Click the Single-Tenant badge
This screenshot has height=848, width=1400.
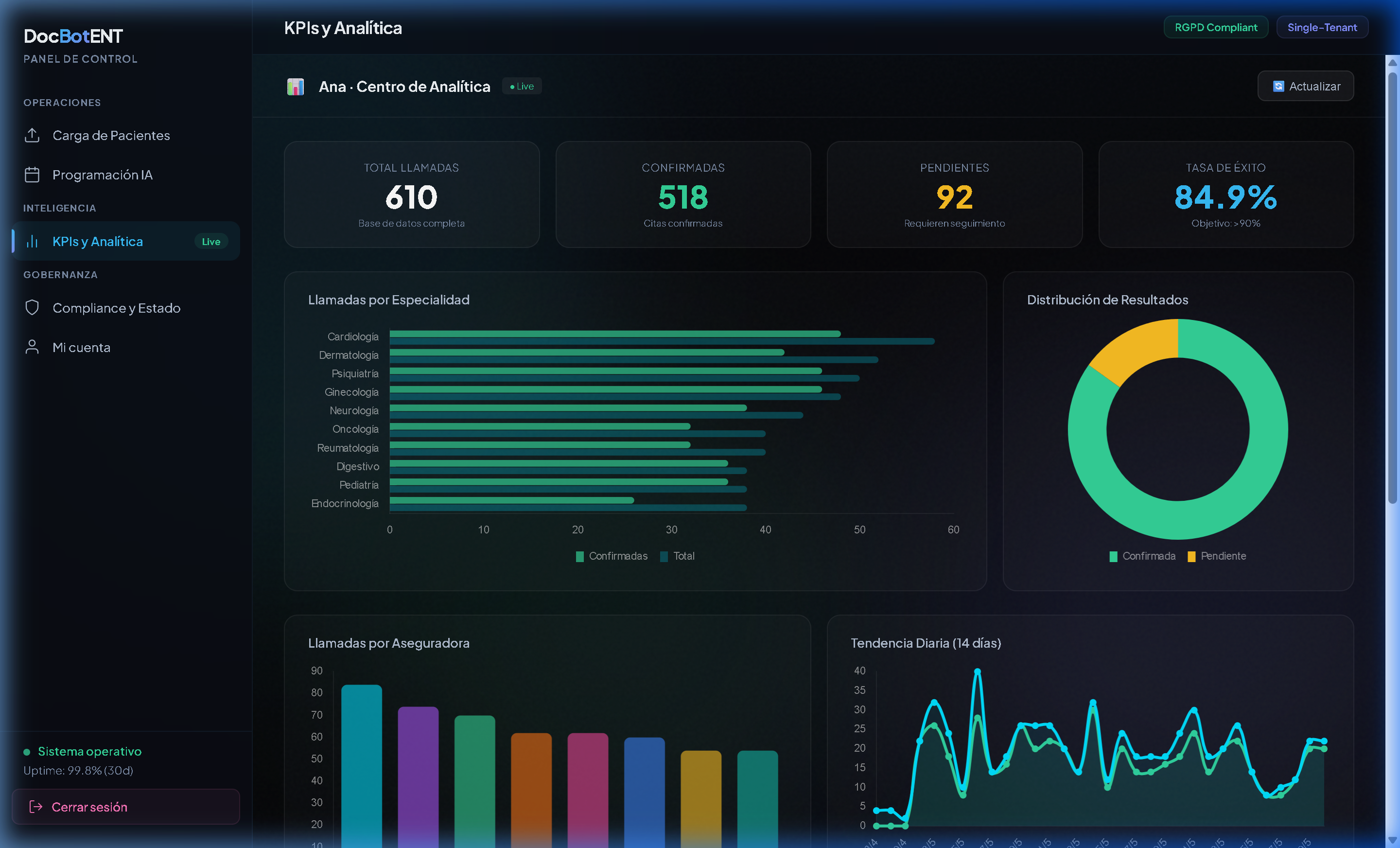coord(1322,27)
